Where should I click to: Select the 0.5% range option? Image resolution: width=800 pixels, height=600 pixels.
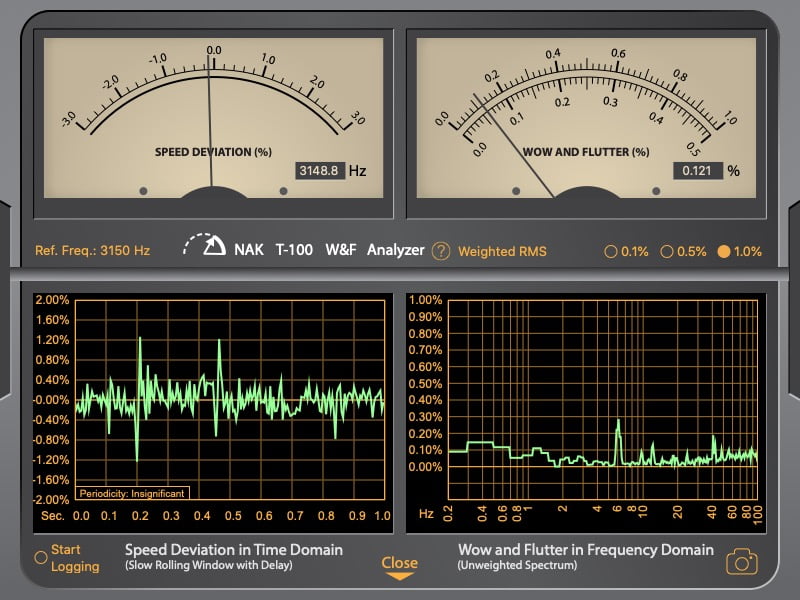pos(667,251)
